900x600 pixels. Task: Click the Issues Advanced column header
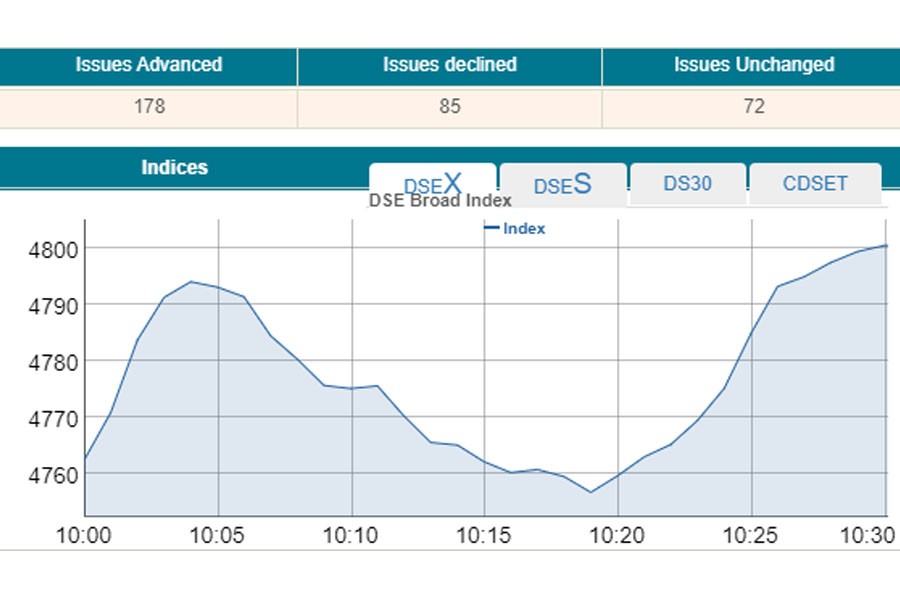(148, 65)
